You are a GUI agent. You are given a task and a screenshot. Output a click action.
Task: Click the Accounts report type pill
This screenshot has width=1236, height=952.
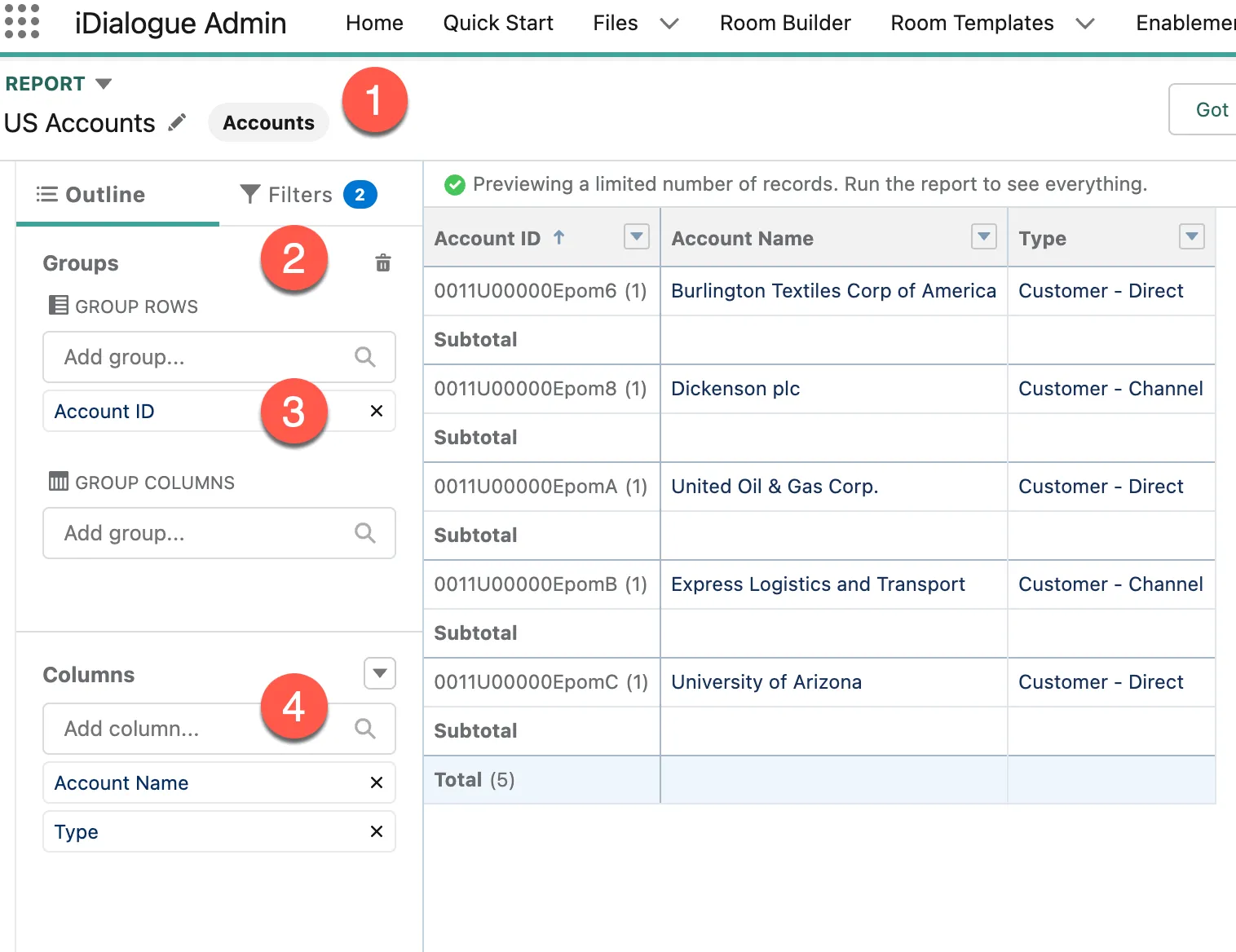(268, 122)
